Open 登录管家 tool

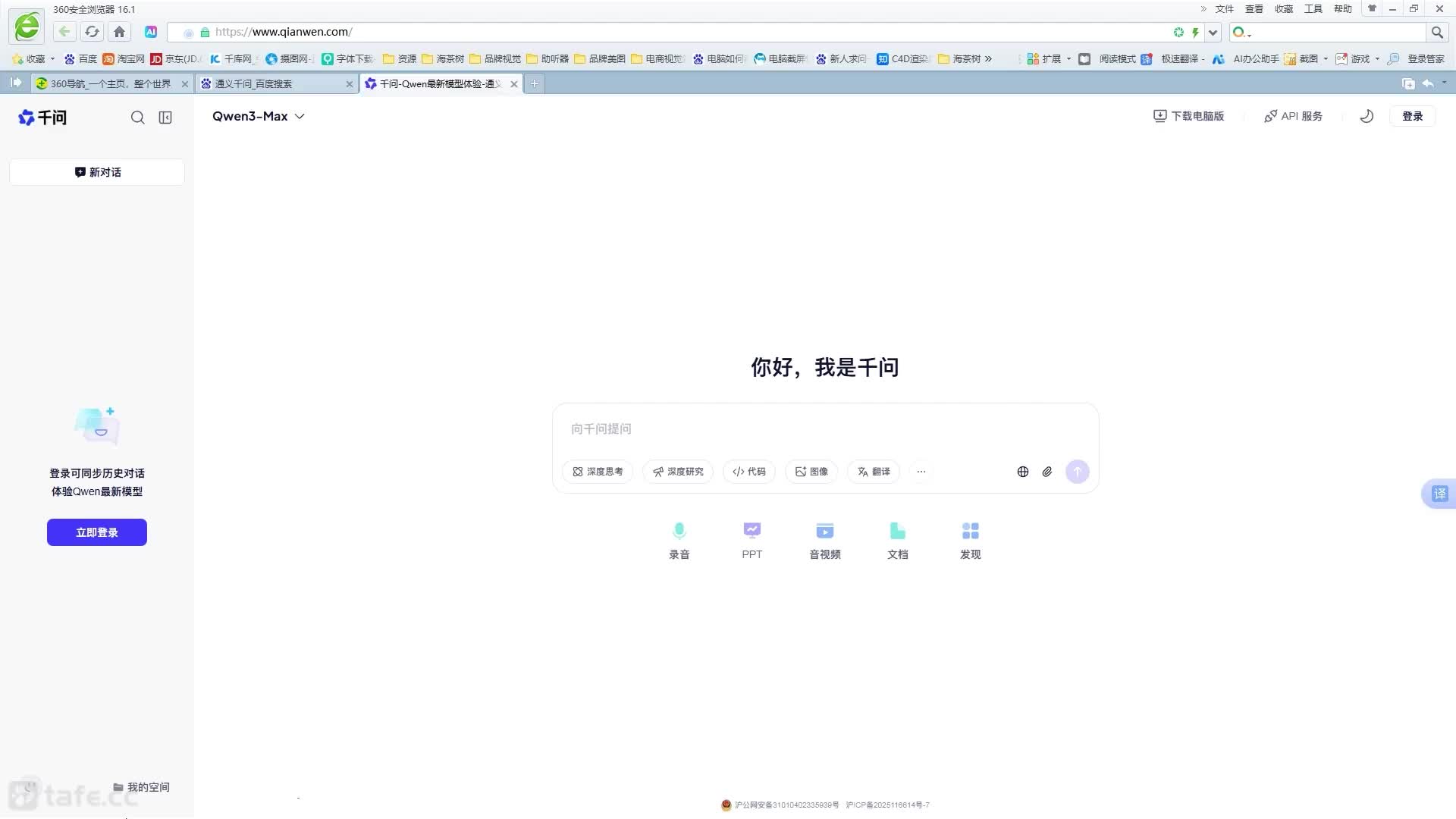tap(1417, 58)
